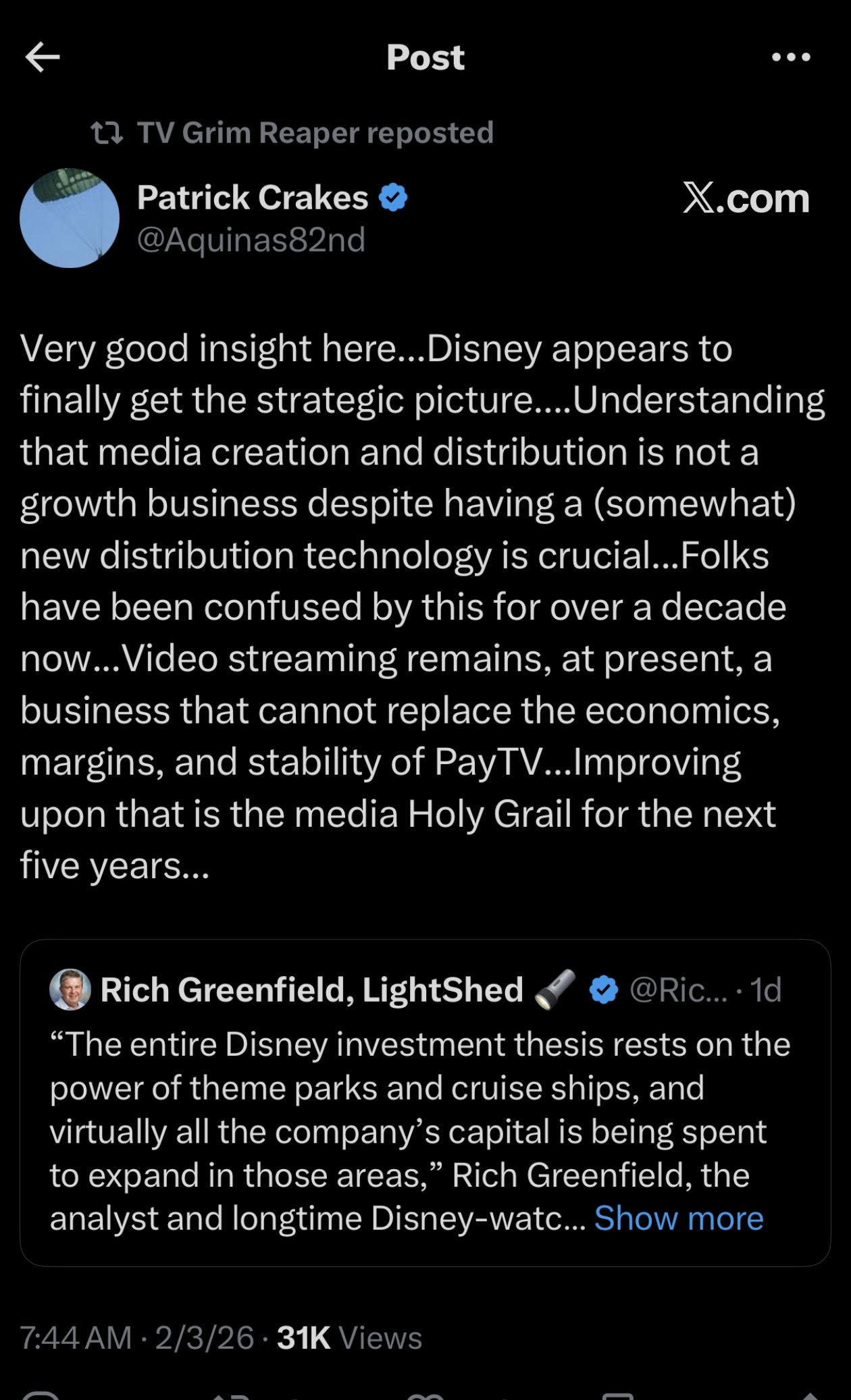Screen dimensions: 851x1400
Task: Open the TV Grim Reaper reposted link
Action: pyautogui.click(x=315, y=133)
